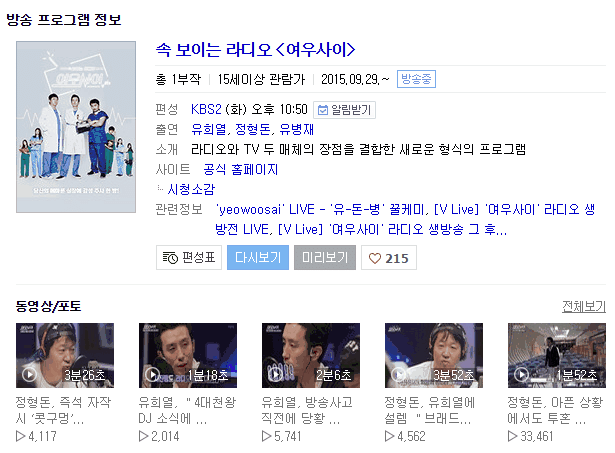Image resolution: width=615 pixels, height=453 pixels.
Task: Select cast member 유병재
Action: pyautogui.click(x=297, y=129)
